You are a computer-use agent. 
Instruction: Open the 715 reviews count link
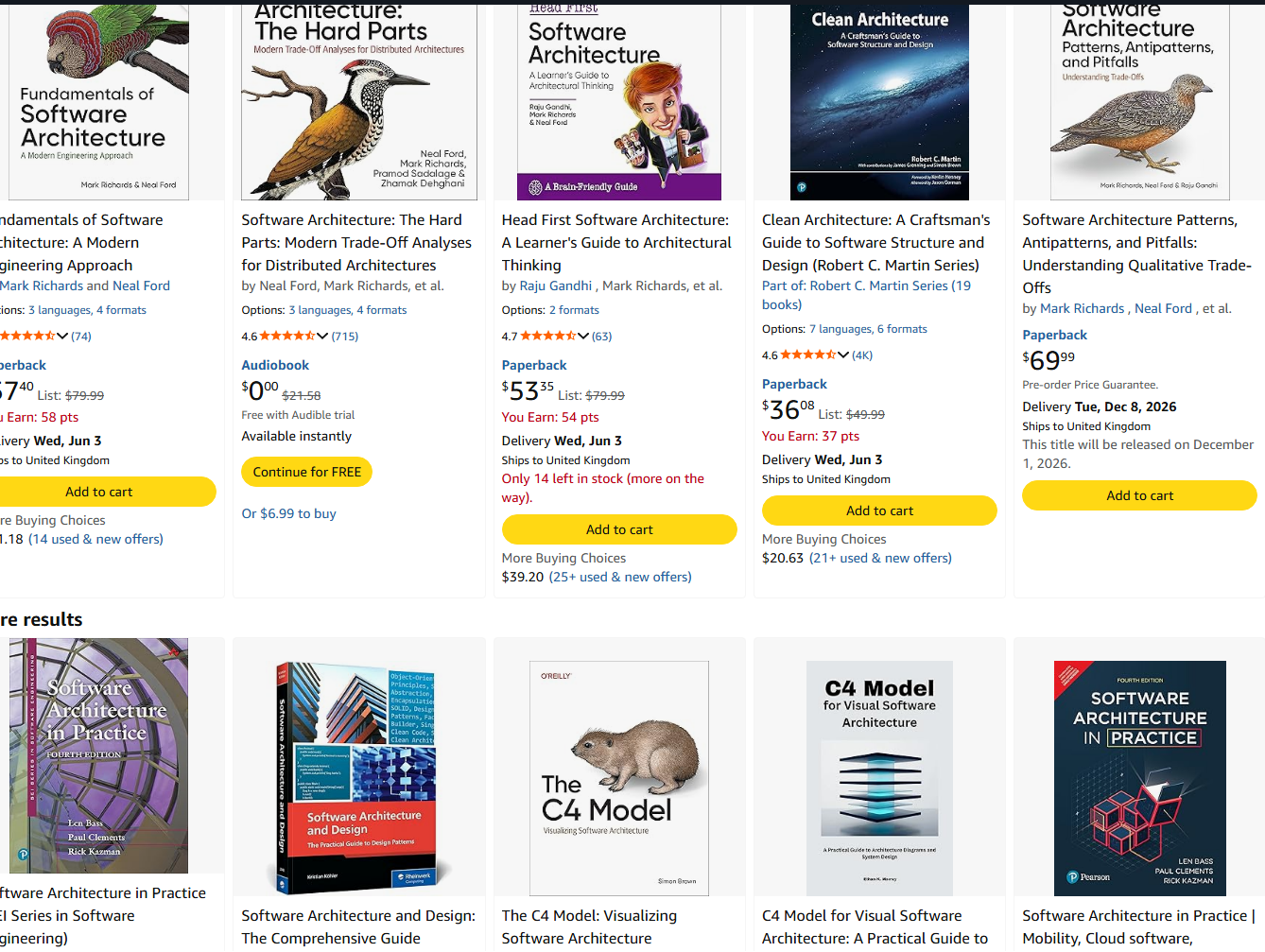345,336
